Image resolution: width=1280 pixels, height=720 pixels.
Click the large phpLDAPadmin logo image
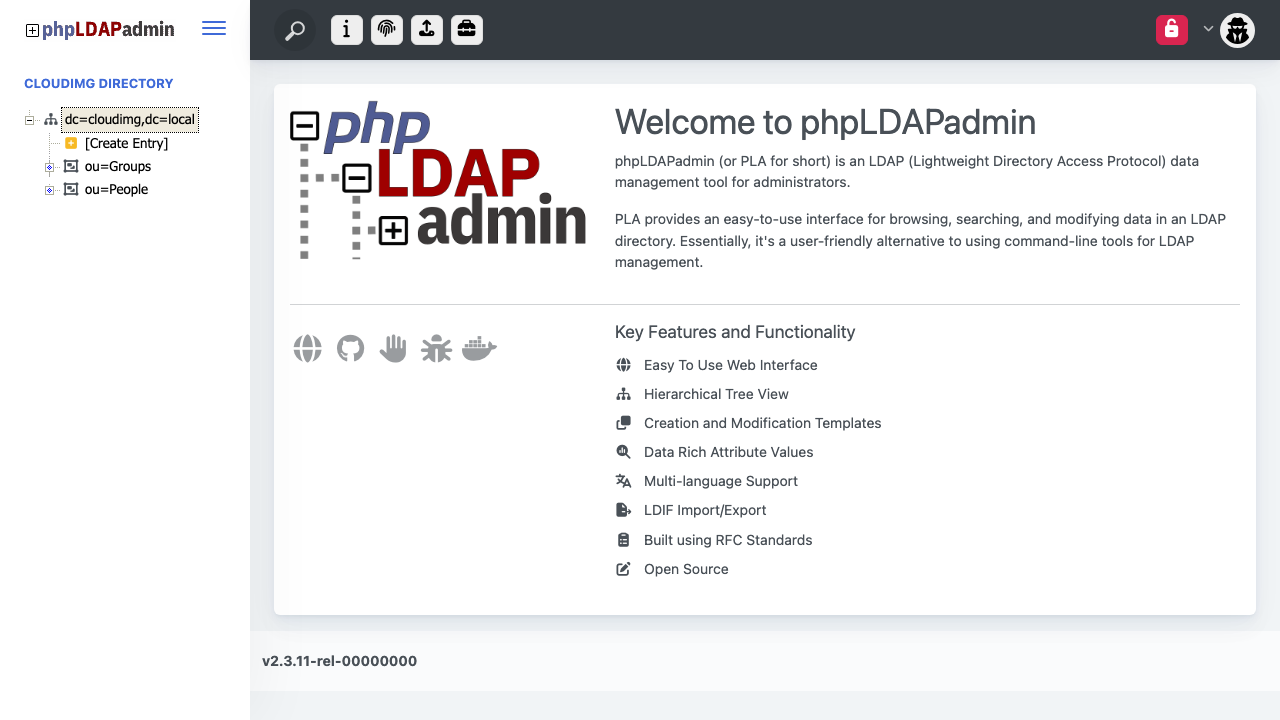438,181
